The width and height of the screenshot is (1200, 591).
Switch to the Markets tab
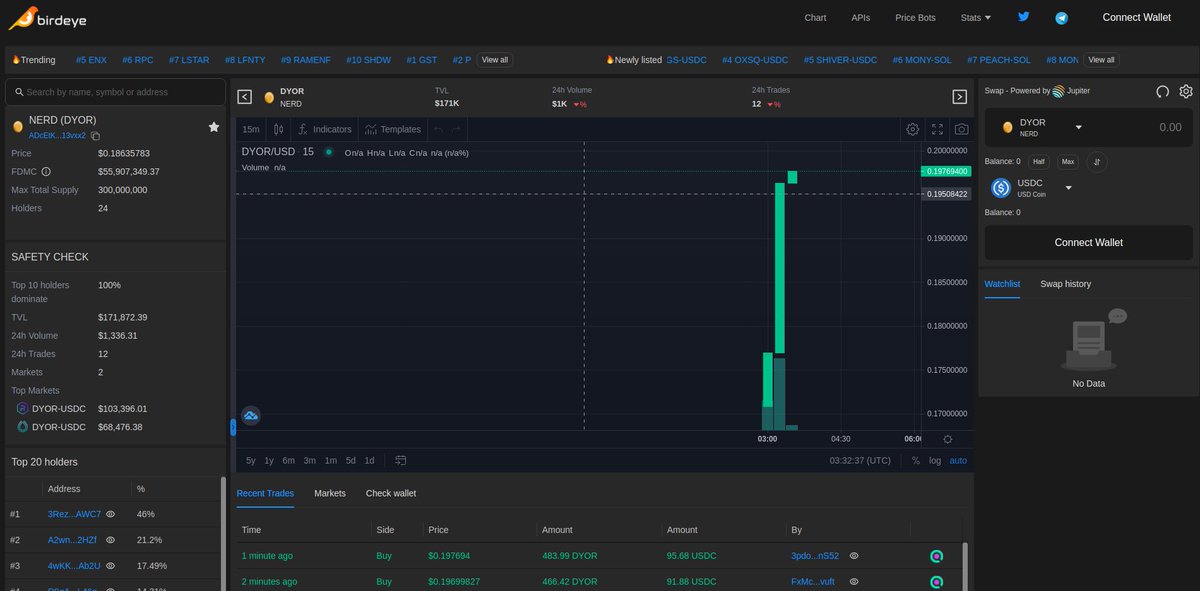tap(330, 493)
